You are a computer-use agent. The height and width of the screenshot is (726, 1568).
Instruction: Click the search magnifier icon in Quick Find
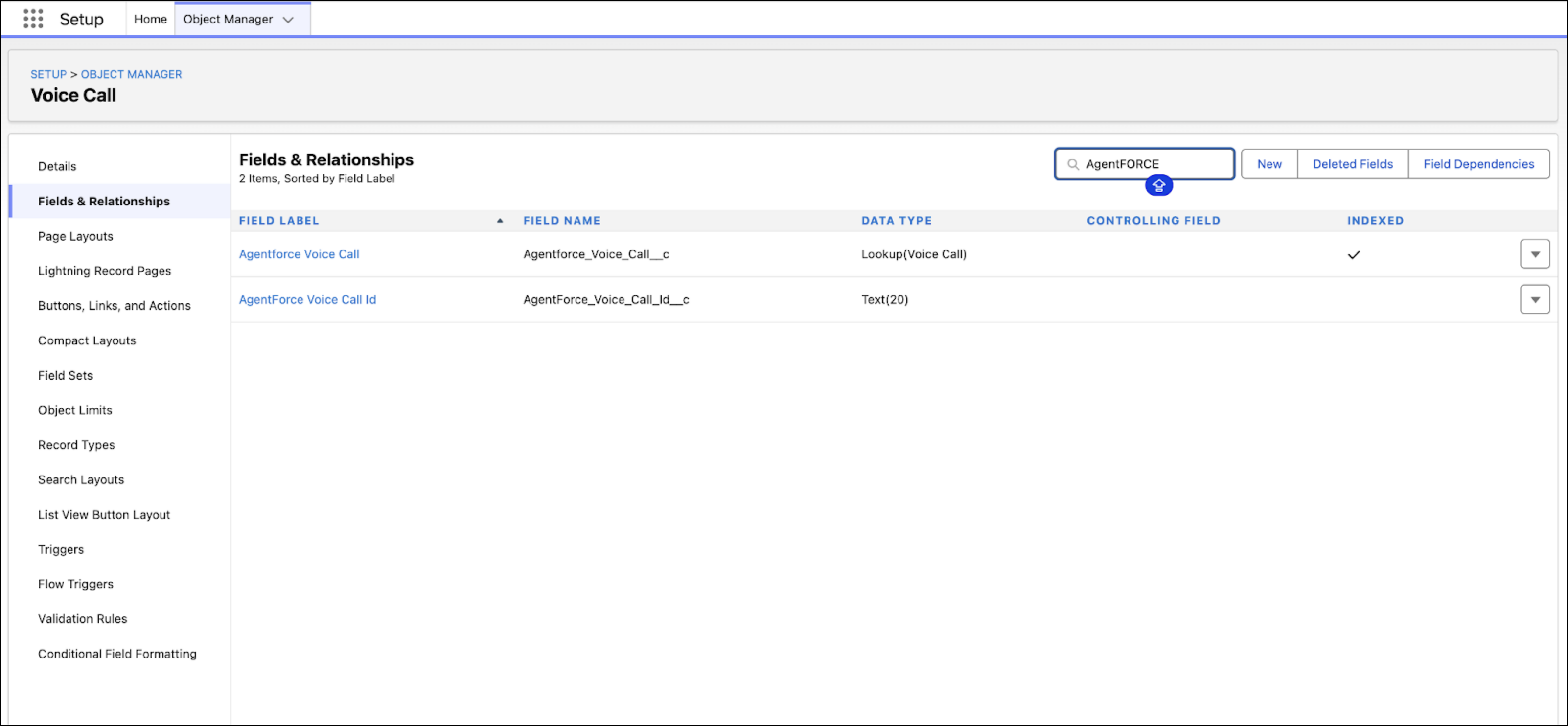[1073, 164]
